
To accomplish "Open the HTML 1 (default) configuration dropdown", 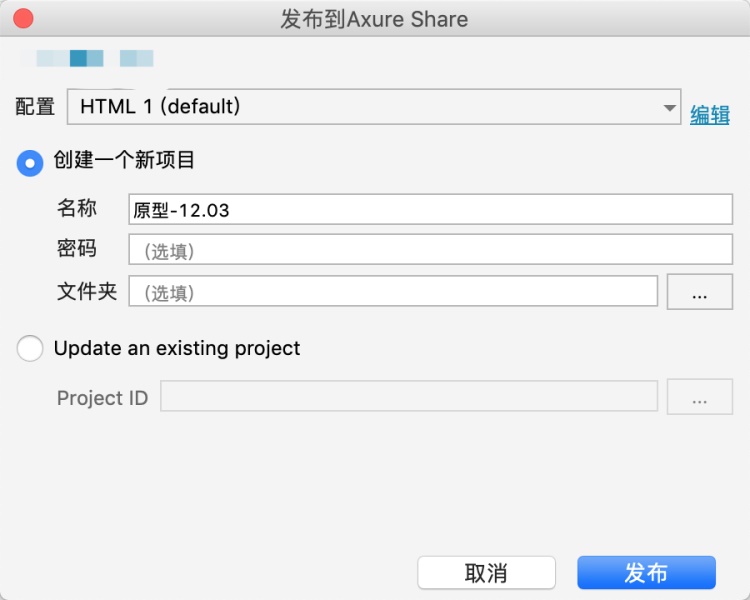I will pyautogui.click(x=373, y=106).
